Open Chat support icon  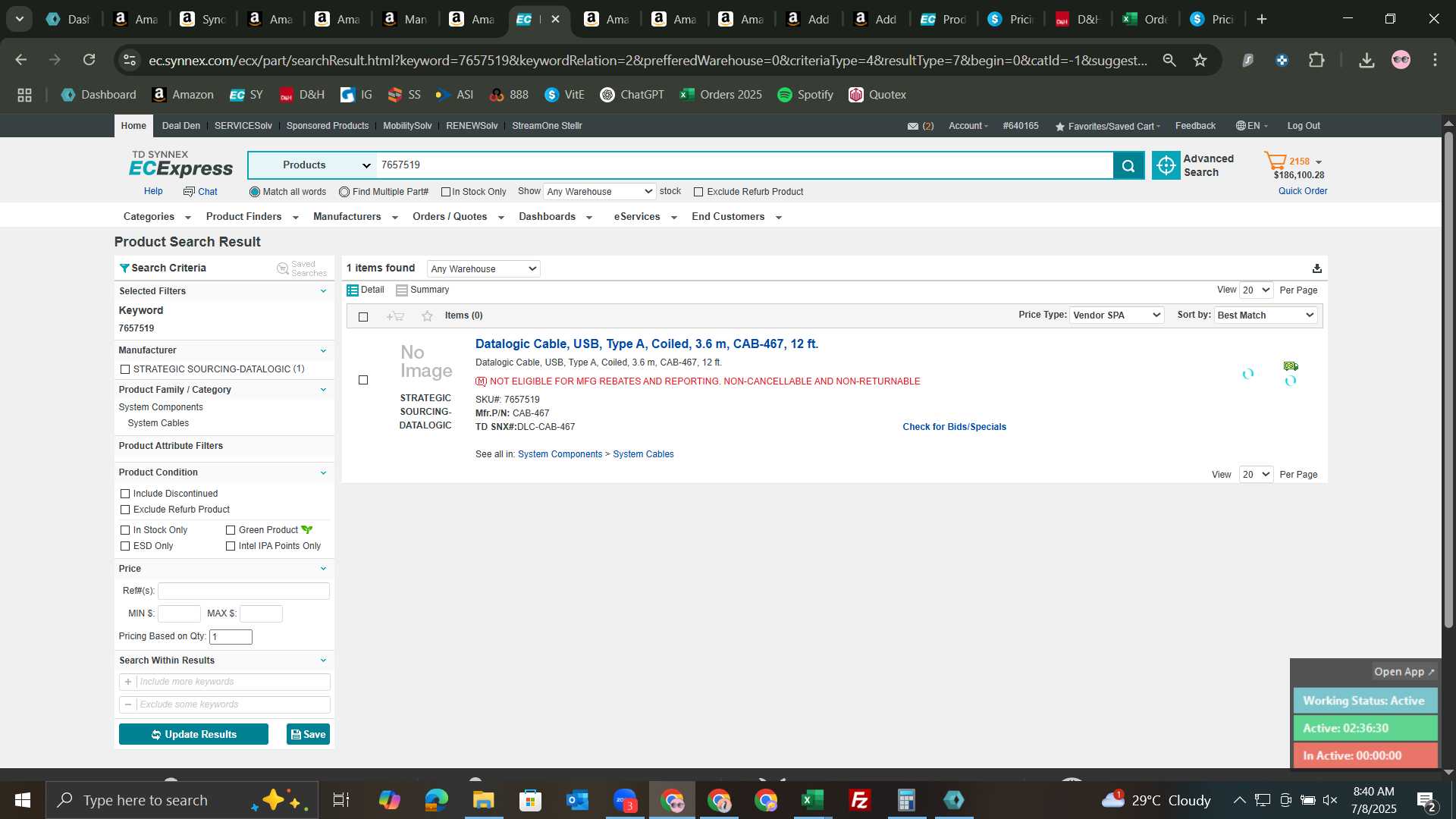(189, 192)
